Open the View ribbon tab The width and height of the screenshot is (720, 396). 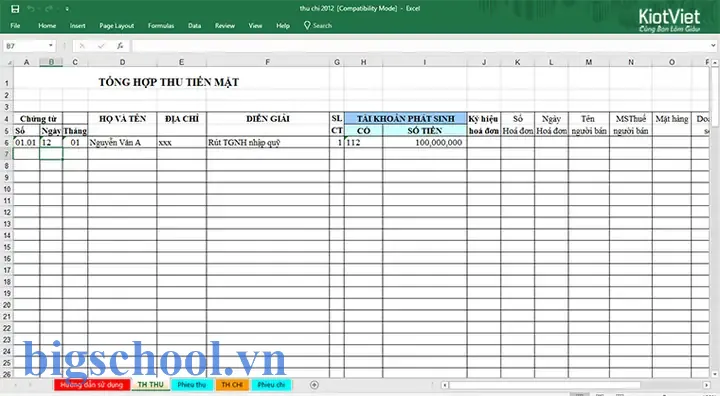[255, 26]
